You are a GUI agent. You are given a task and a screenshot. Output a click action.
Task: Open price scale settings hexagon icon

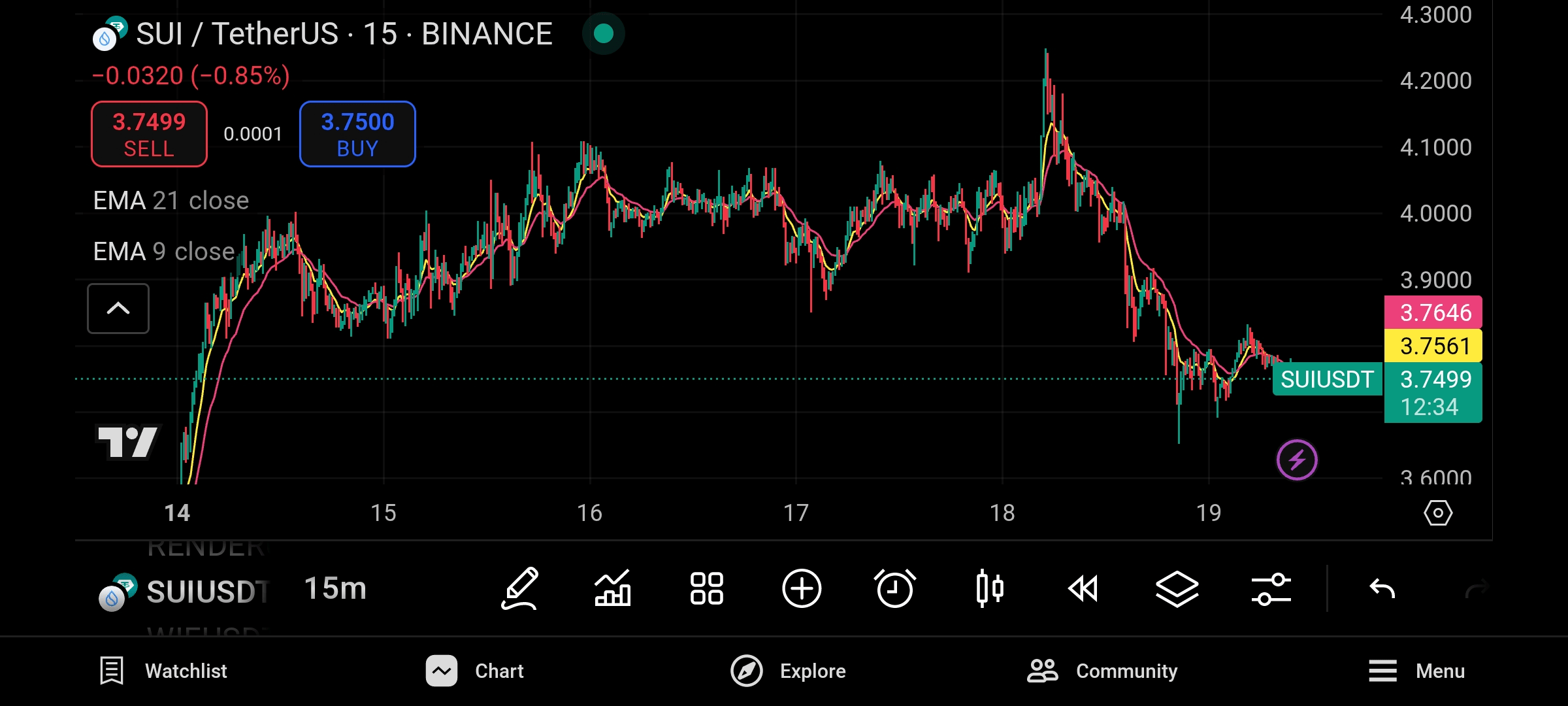tap(1438, 513)
